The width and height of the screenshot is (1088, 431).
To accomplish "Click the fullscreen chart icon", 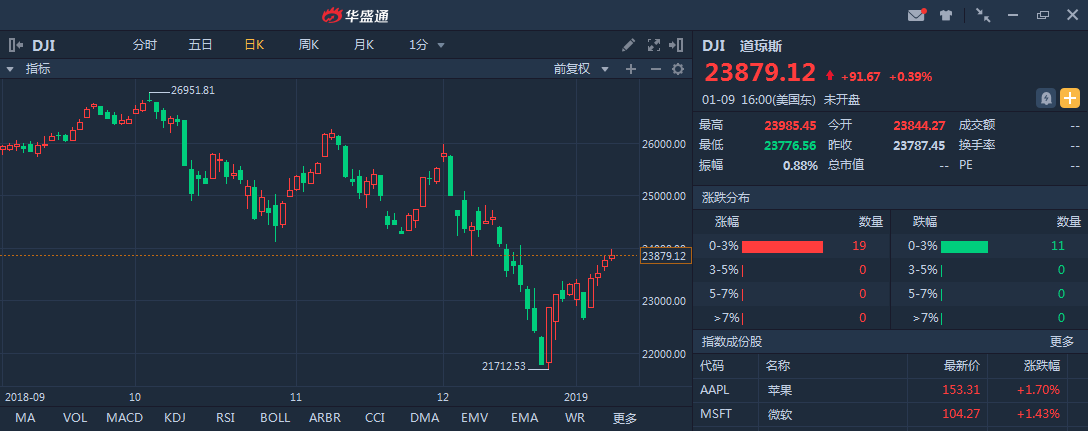I will point(654,45).
